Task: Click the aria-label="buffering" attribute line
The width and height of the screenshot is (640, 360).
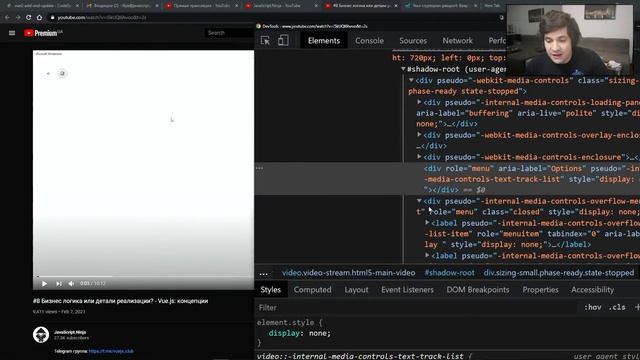Action: point(464,113)
